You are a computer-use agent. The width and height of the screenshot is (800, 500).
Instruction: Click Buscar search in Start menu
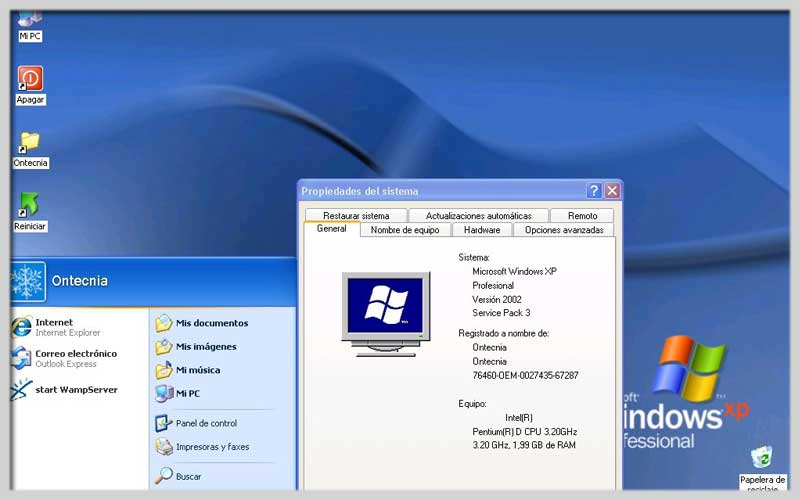tap(179, 476)
